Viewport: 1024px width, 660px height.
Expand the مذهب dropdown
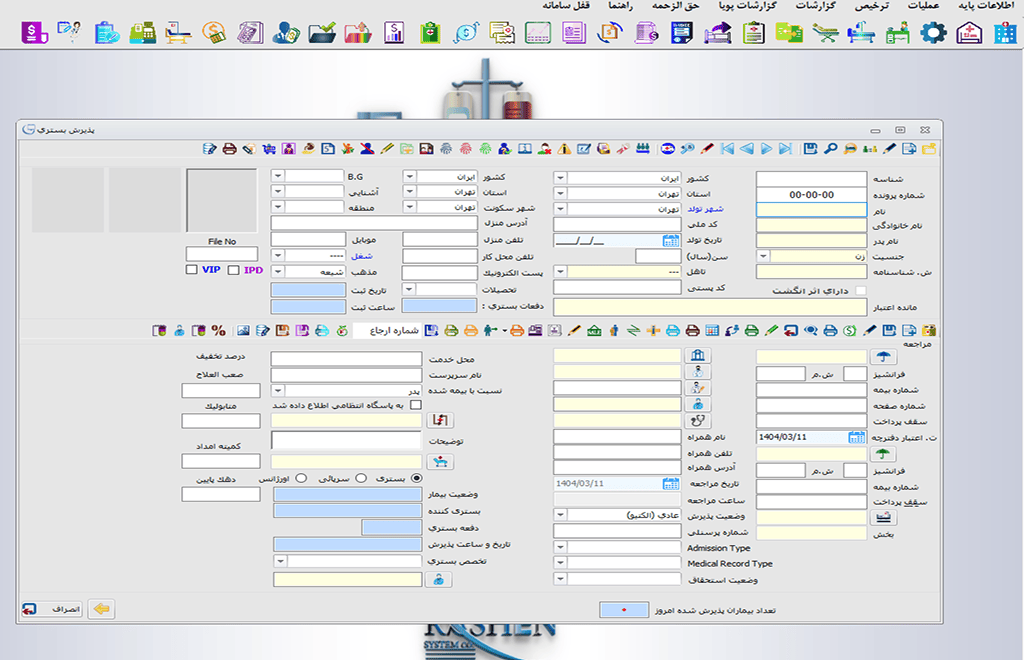click(x=278, y=271)
